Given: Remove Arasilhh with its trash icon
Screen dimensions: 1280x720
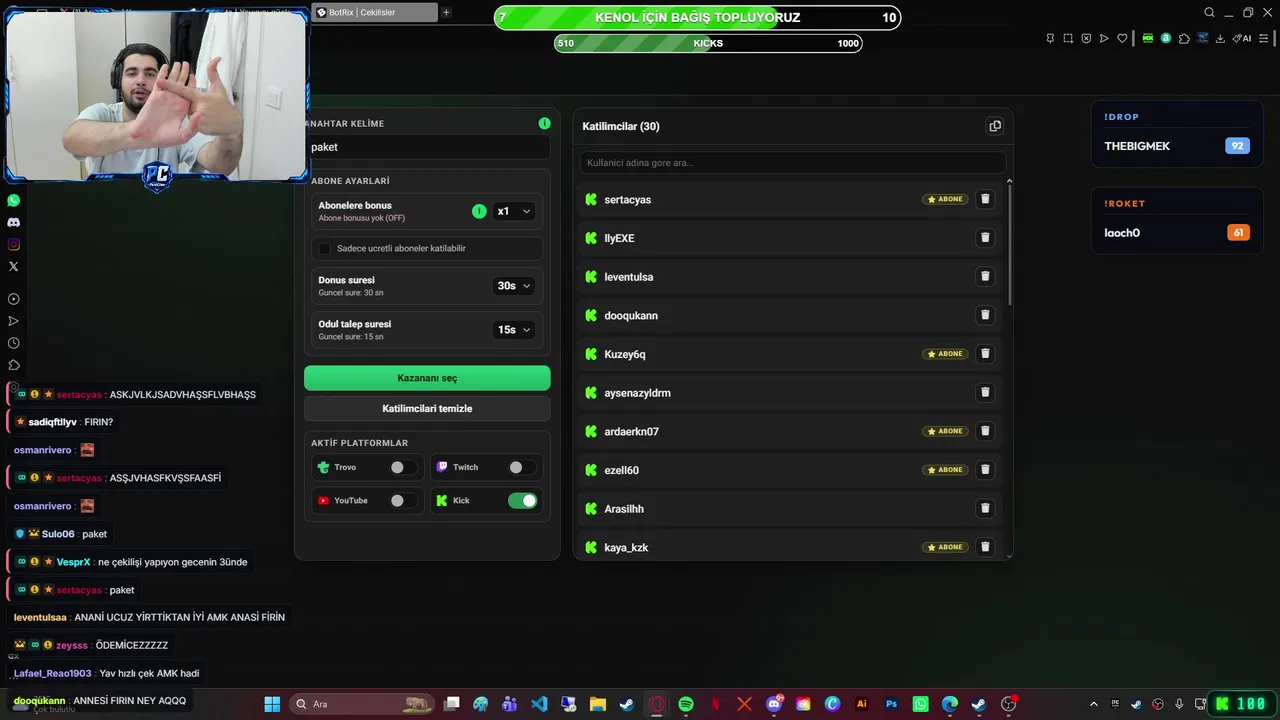Looking at the screenshot, I should [985, 508].
